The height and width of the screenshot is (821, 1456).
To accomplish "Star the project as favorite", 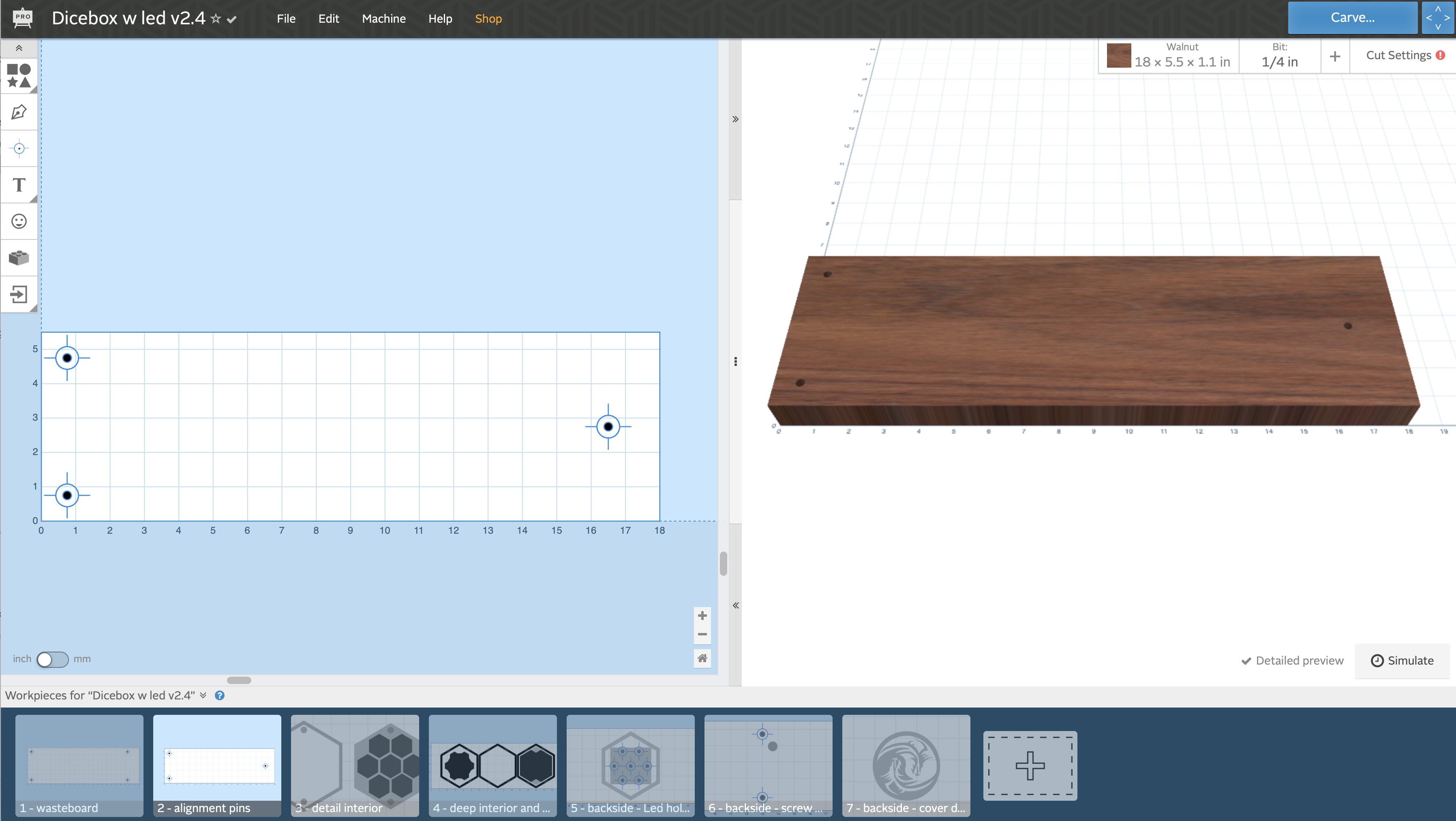I will 215,19.
